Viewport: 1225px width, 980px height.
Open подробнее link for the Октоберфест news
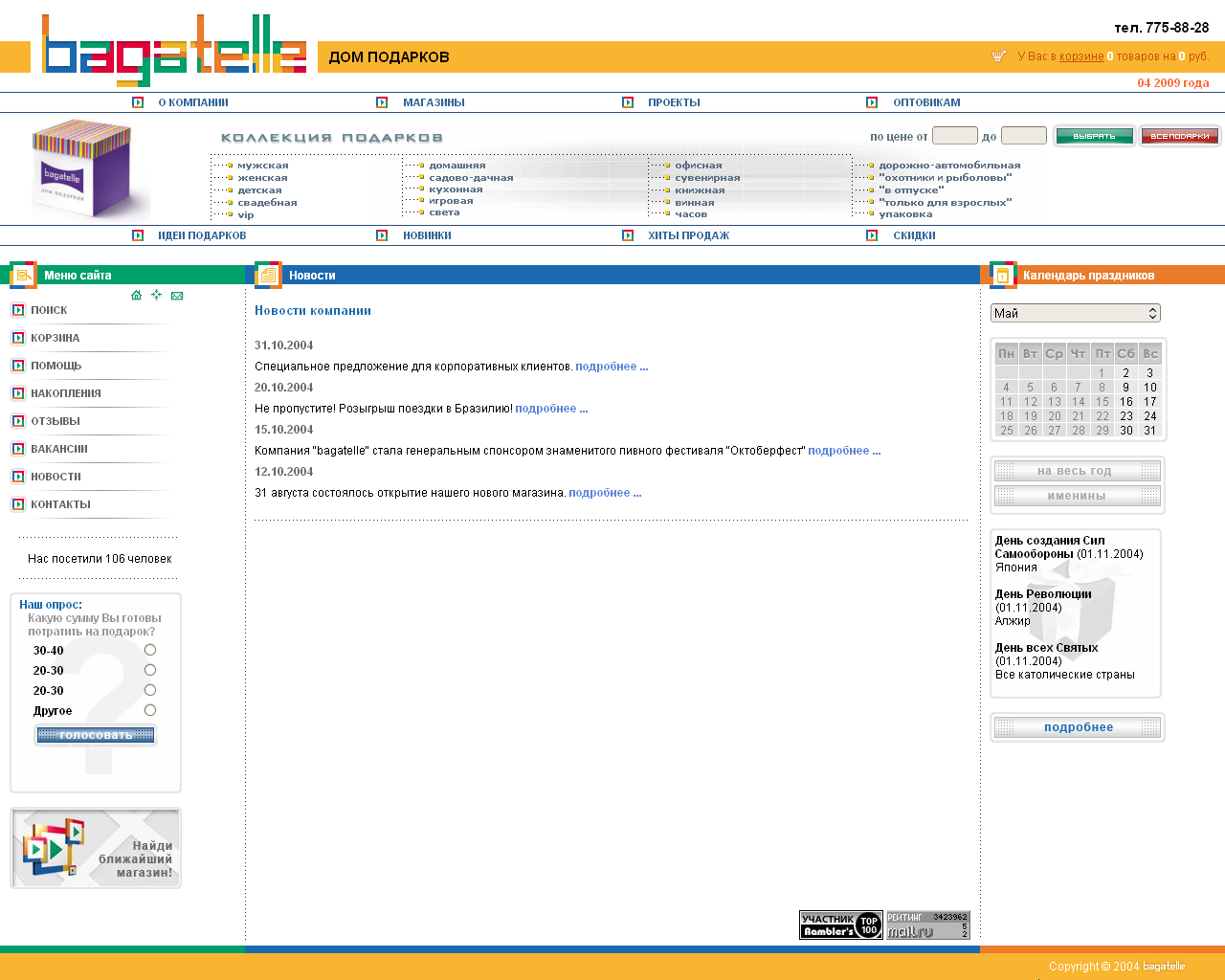(844, 451)
